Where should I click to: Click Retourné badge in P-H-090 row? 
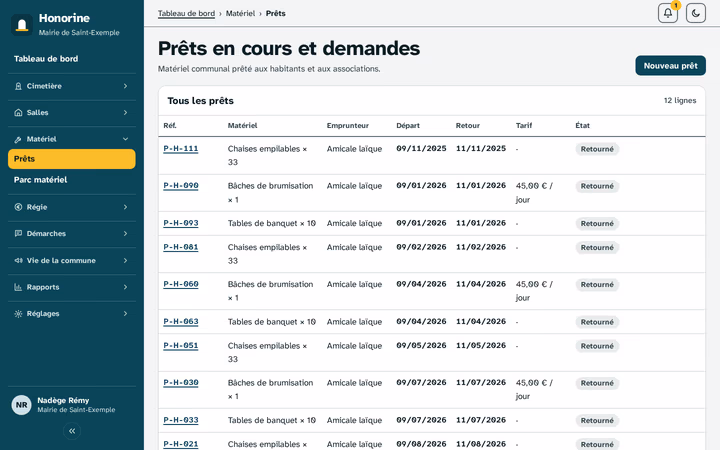click(x=597, y=186)
